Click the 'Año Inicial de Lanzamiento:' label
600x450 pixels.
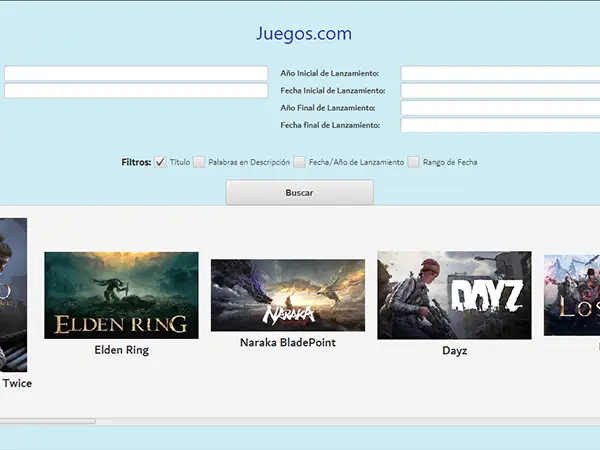coord(329,73)
